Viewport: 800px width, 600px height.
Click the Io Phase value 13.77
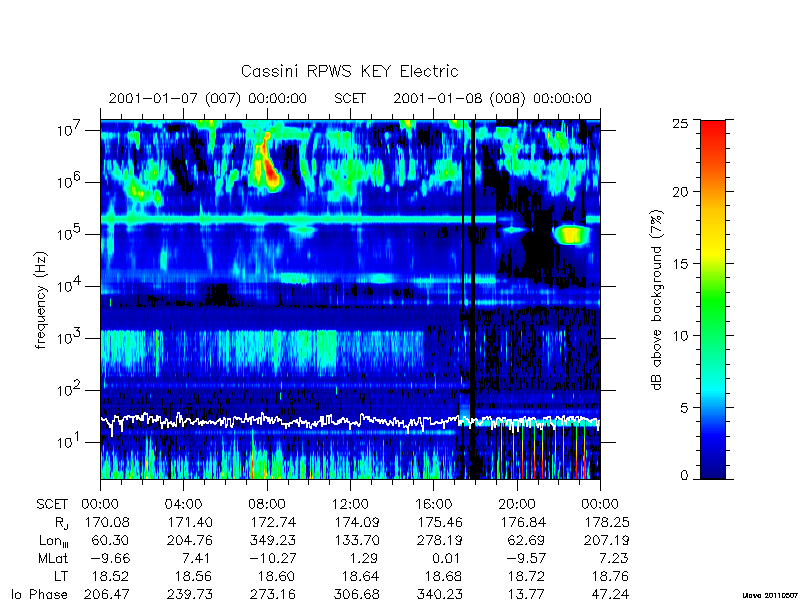527,594
